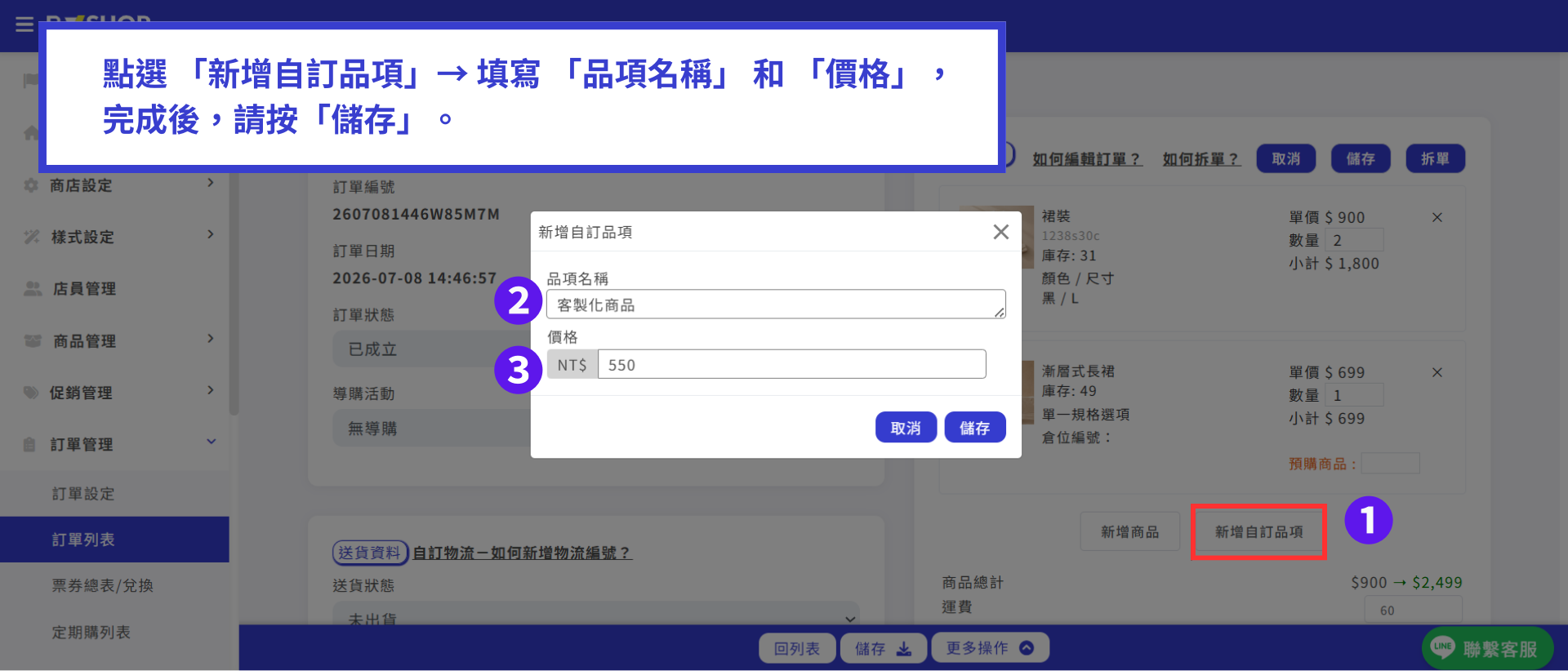The image size is (1568, 671).
Task: Collapse the 訂單管理 menu
Action: point(114,444)
